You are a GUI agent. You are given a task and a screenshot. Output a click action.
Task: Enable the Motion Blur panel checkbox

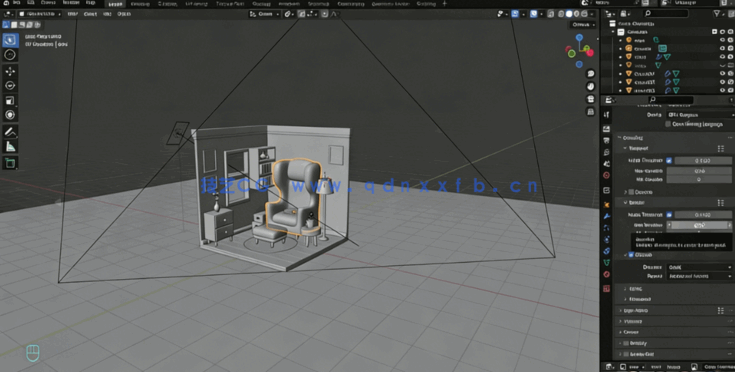[626, 354]
